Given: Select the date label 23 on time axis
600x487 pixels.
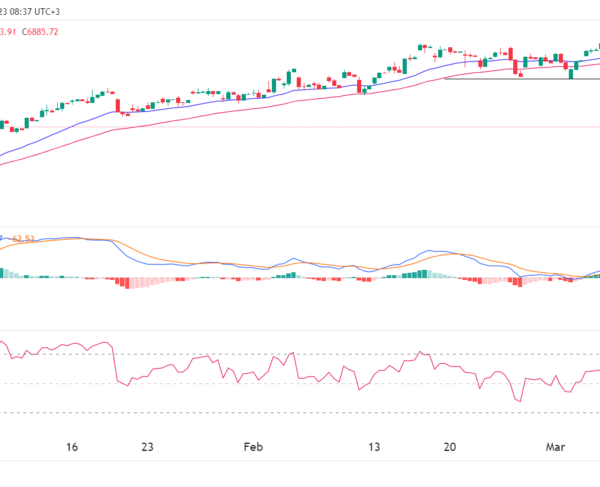Looking at the screenshot, I should 147,447.
